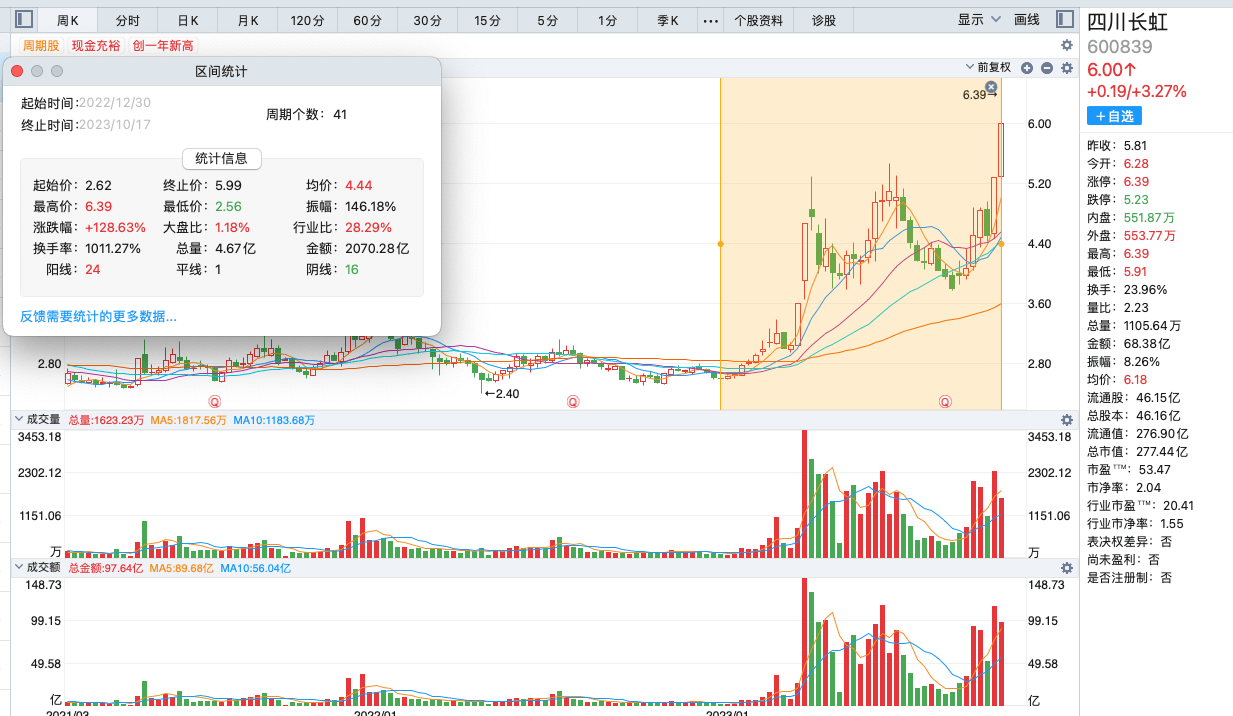Open the 反馈需要统计的更多数据 feedback link
This screenshot has height=716, width=1233.
(x=98, y=317)
